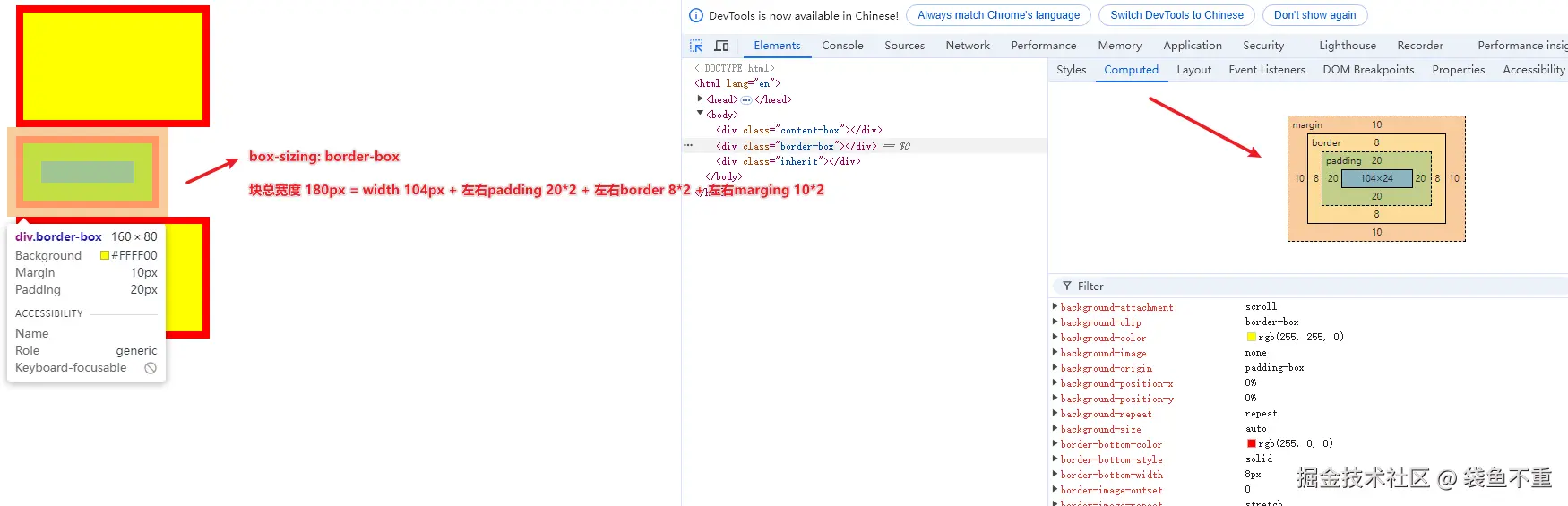Image resolution: width=1568 pixels, height=506 pixels.
Task: Click the margin label in box model
Action: point(1307,124)
